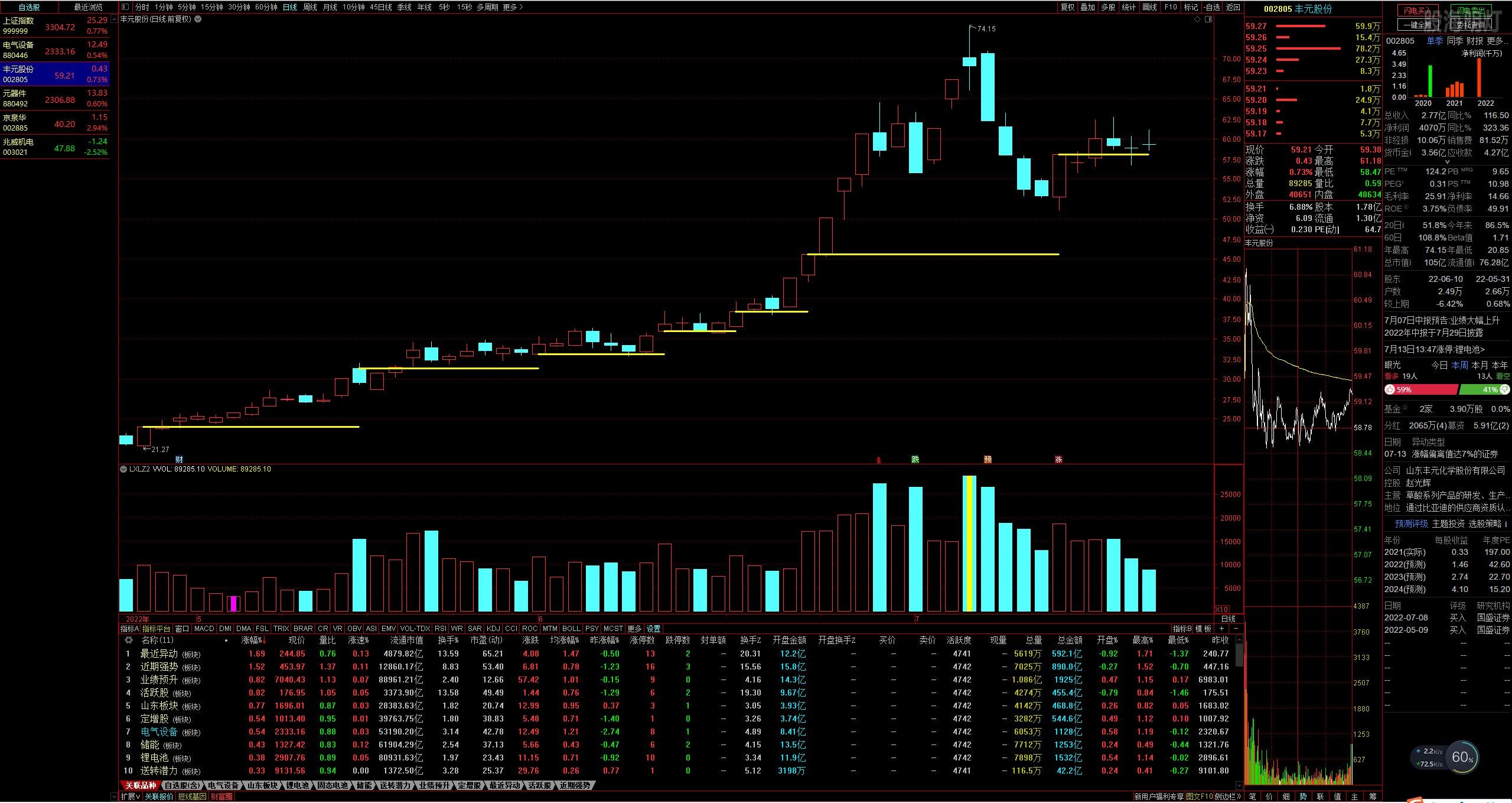1512x803 pixels.
Task: Select the 月线 monthly chart period
Action: point(330,7)
